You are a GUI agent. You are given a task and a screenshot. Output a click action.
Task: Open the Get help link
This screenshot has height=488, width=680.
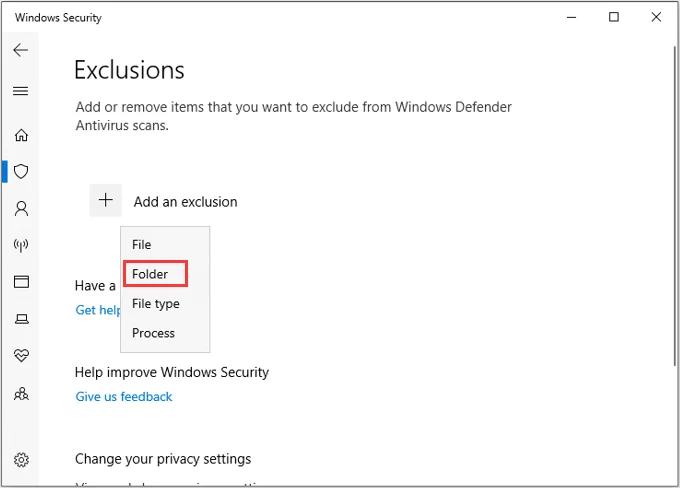pyautogui.click(x=98, y=310)
